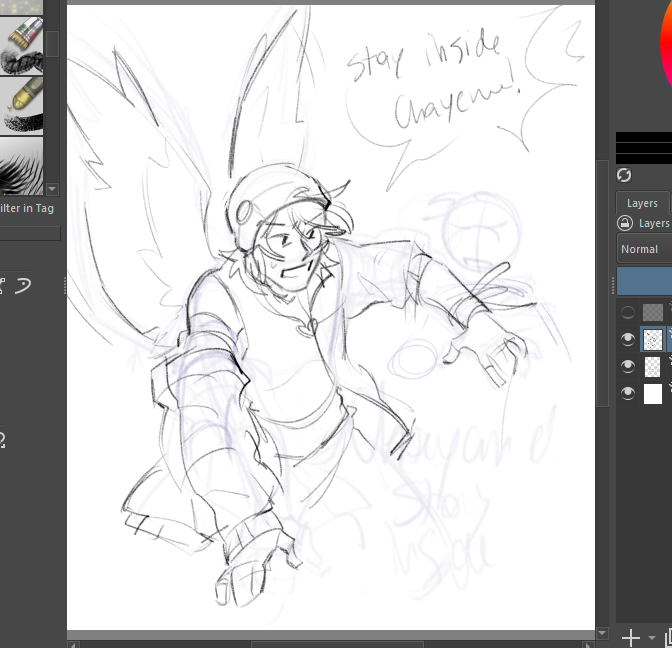Select the highlighted sketch layer thumbnail
This screenshot has width=672, height=648.
pyautogui.click(x=653, y=339)
